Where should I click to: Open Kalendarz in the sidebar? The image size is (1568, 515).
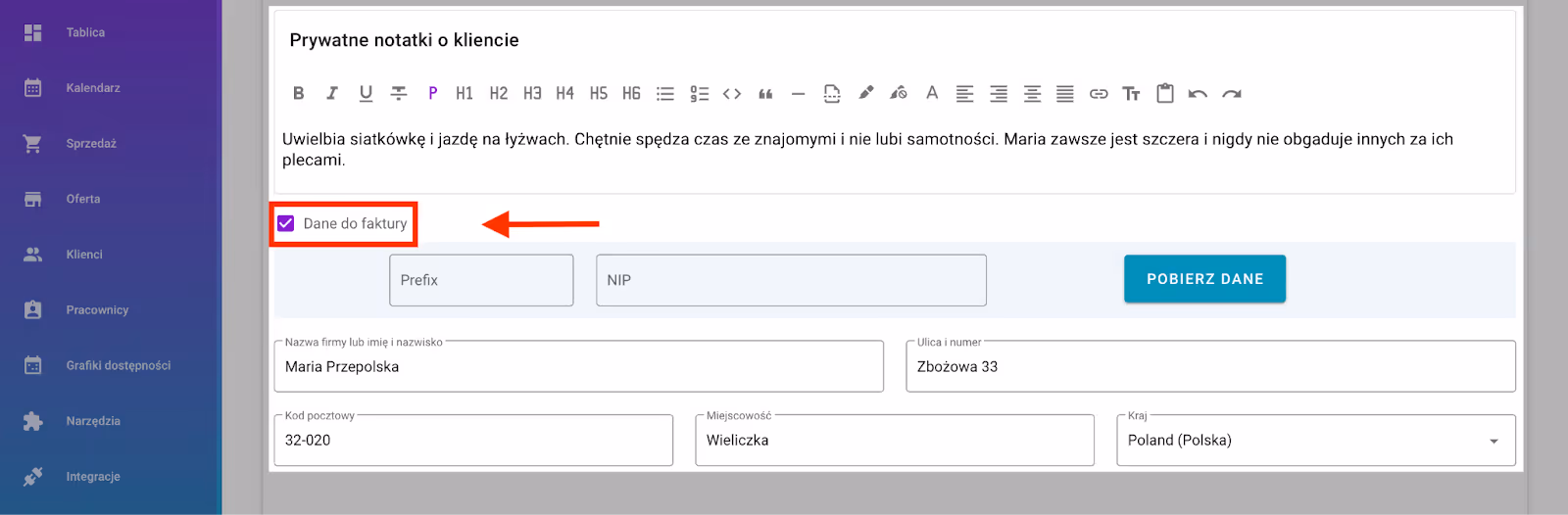(x=93, y=88)
